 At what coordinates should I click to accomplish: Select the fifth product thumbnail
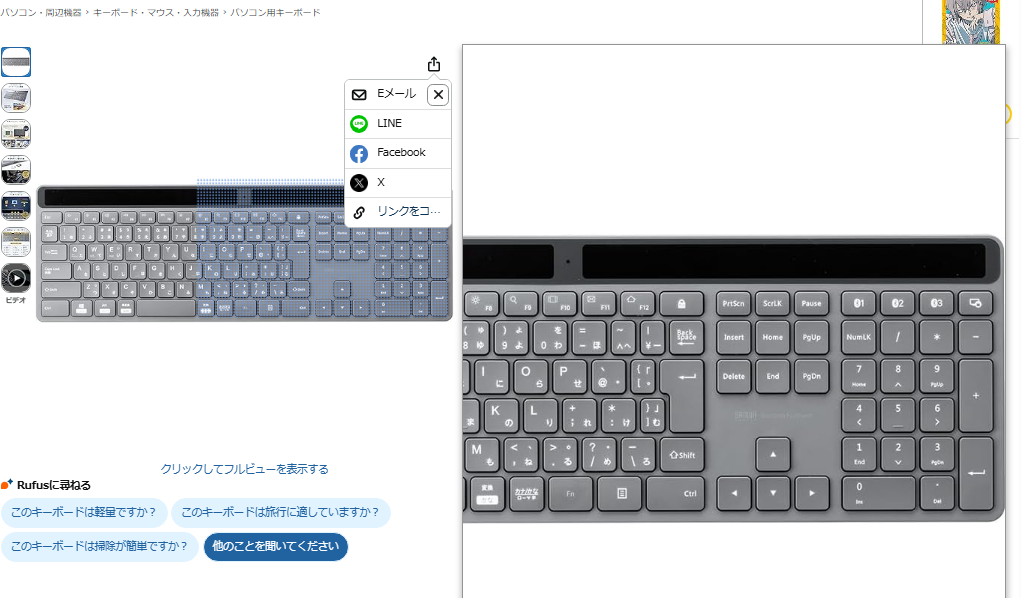pos(16,206)
